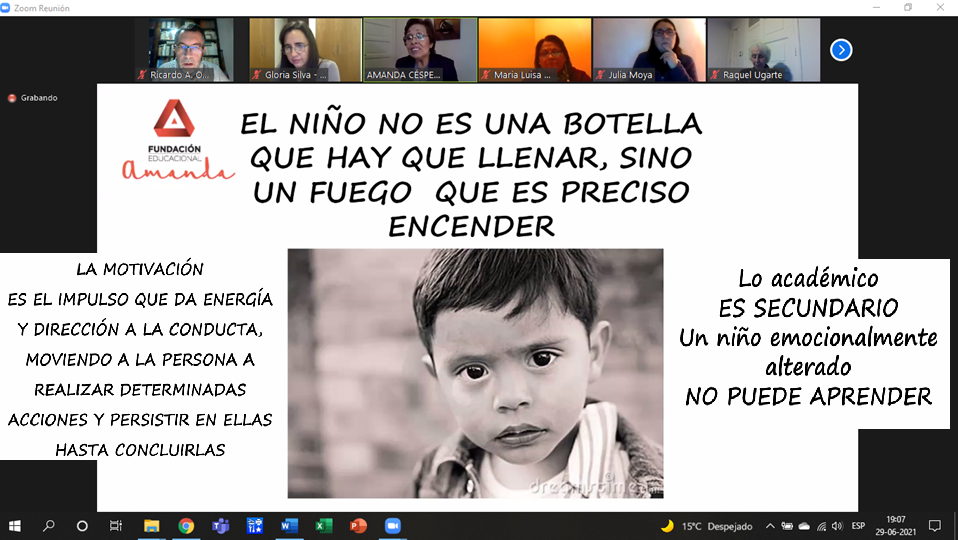Open the notification center icon
The height and width of the screenshot is (540, 958).
(934, 526)
